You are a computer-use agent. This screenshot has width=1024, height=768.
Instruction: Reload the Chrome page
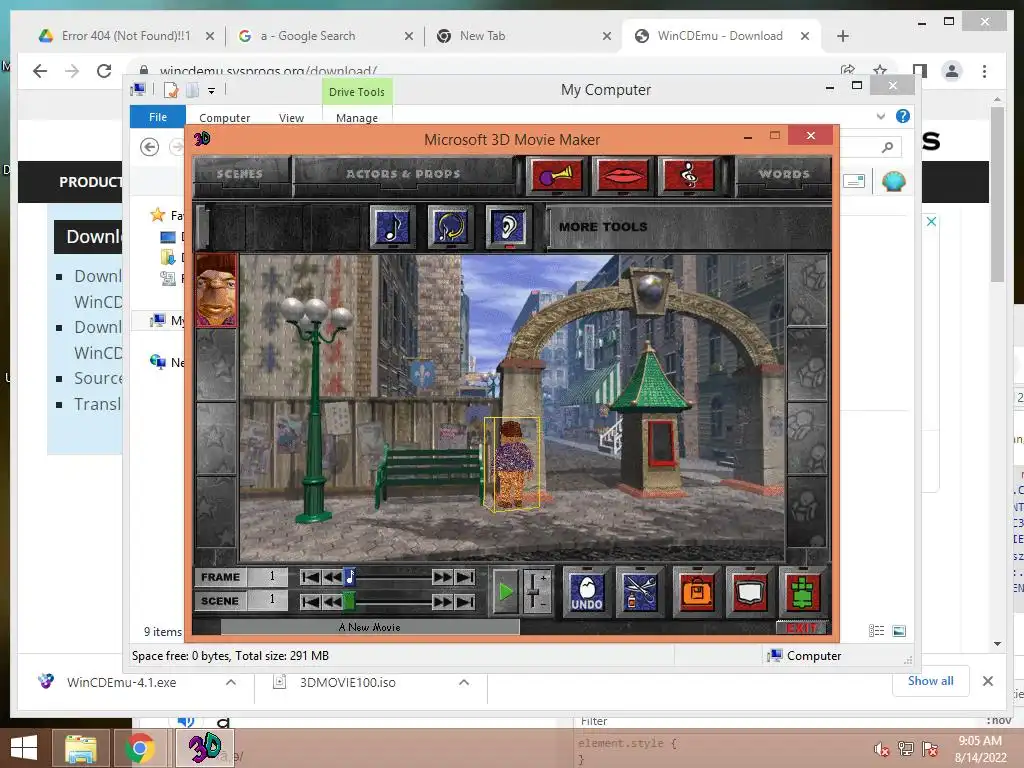point(104,71)
